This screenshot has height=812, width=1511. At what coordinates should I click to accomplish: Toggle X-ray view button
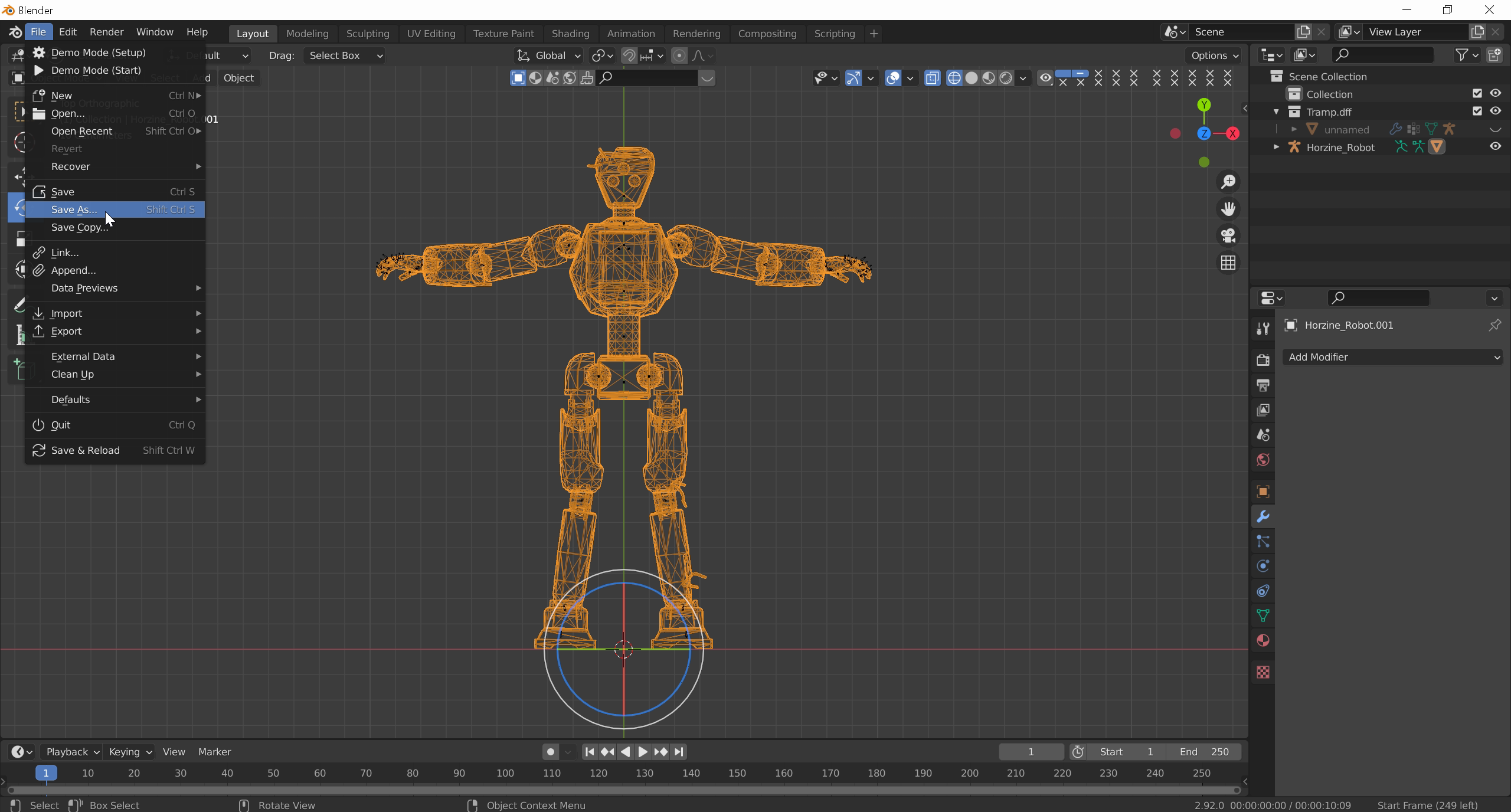[x=932, y=78]
